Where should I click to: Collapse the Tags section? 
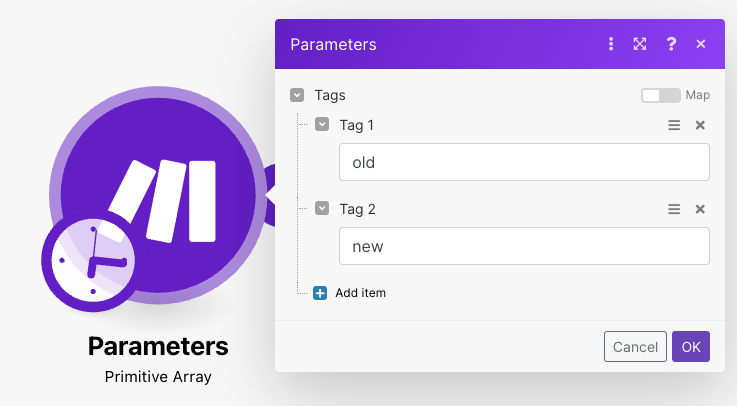[x=296, y=95]
